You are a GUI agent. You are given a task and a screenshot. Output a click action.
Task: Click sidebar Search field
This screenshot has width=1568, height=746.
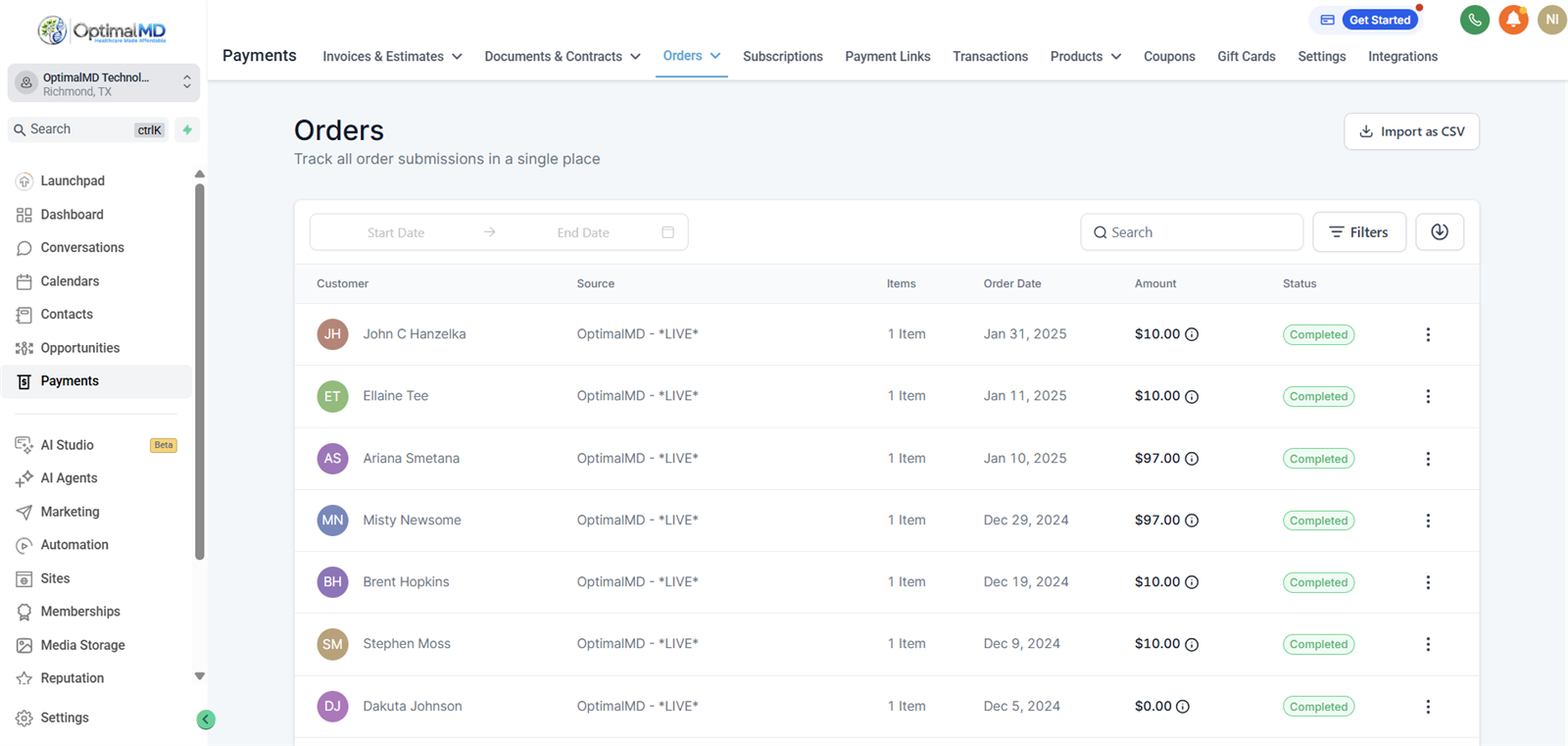pyautogui.click(x=88, y=129)
